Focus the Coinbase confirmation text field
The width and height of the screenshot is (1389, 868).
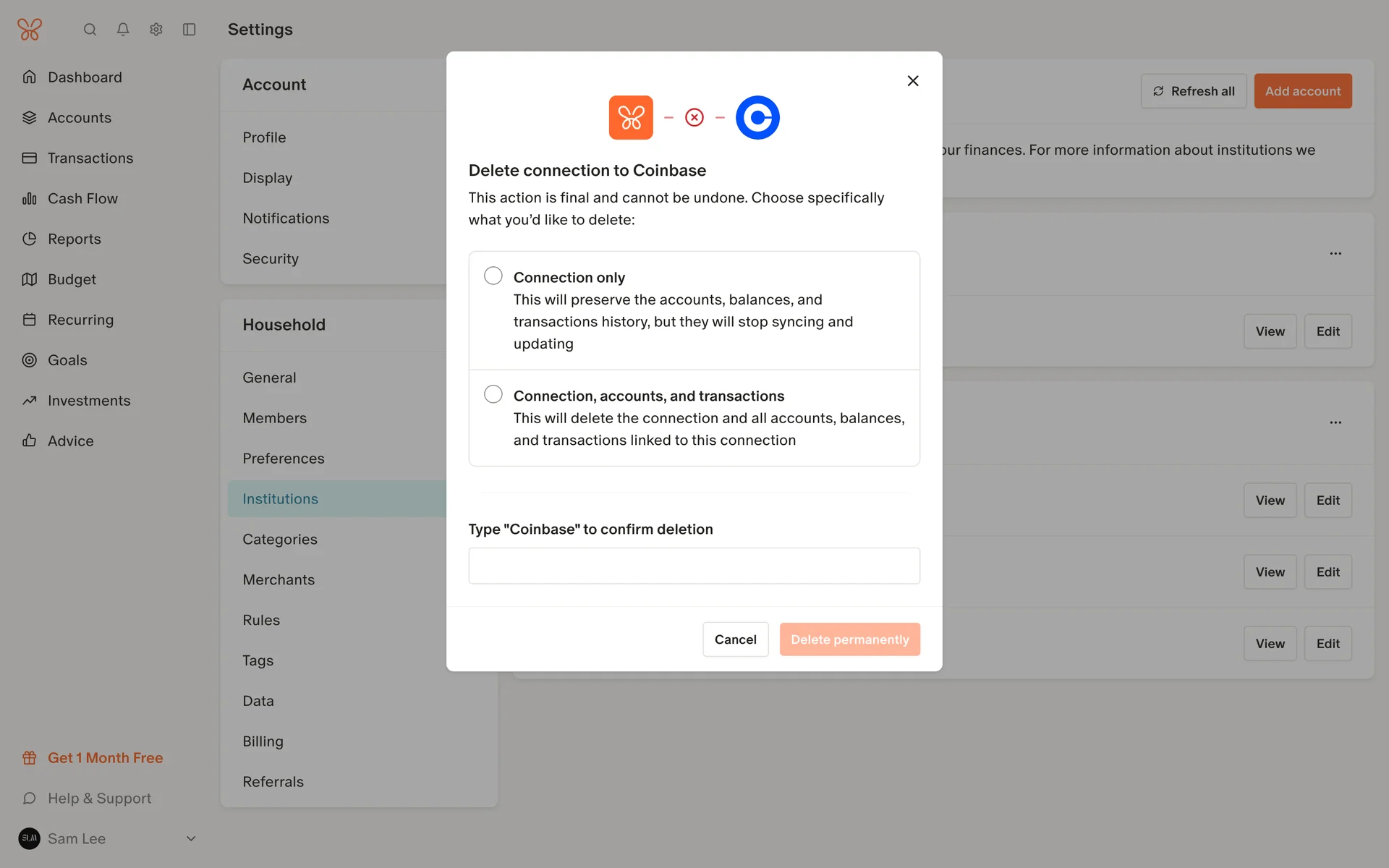[x=694, y=566]
